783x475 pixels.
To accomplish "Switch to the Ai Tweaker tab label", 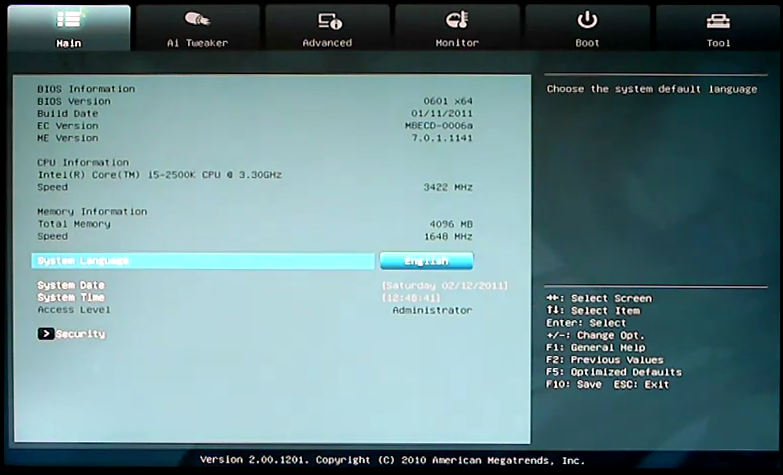I will tap(198, 43).
